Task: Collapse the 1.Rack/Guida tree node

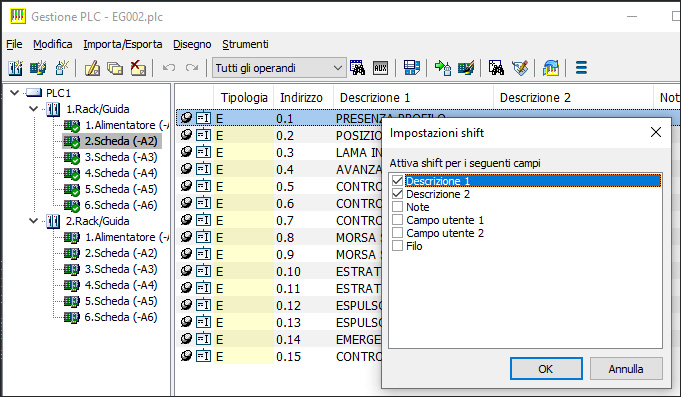Action: 33,109
